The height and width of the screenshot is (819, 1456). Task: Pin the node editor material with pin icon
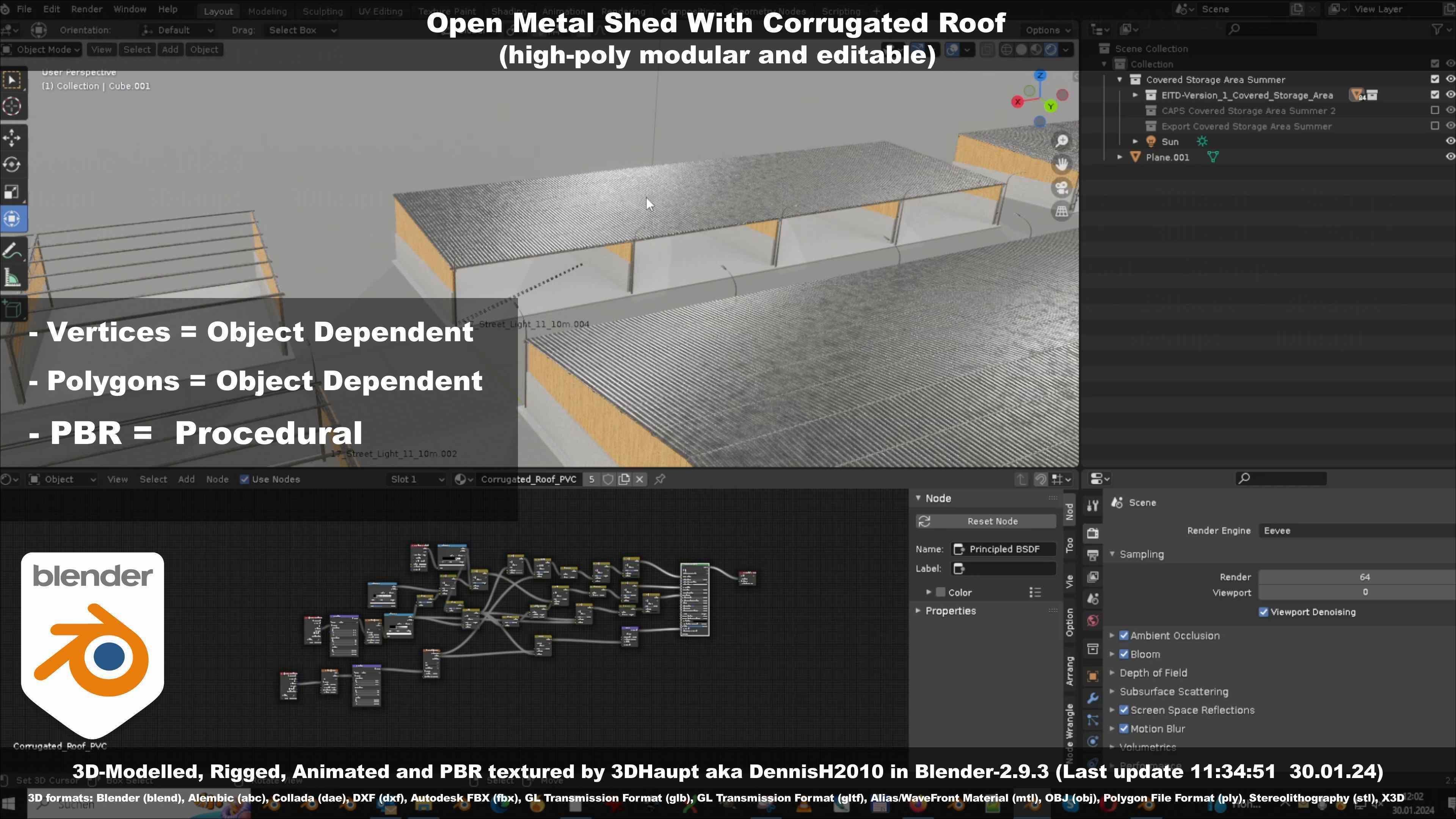coord(660,479)
